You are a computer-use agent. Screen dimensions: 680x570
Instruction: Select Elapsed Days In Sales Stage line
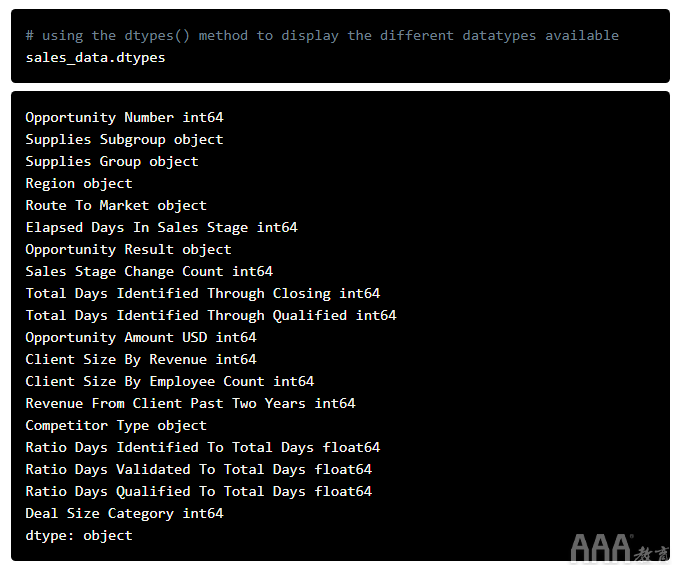coord(161,228)
